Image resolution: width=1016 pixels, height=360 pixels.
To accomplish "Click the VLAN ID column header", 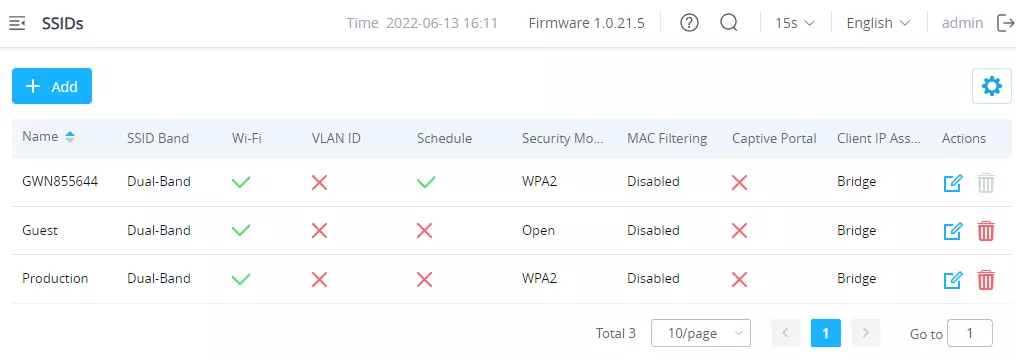I will tap(336, 138).
